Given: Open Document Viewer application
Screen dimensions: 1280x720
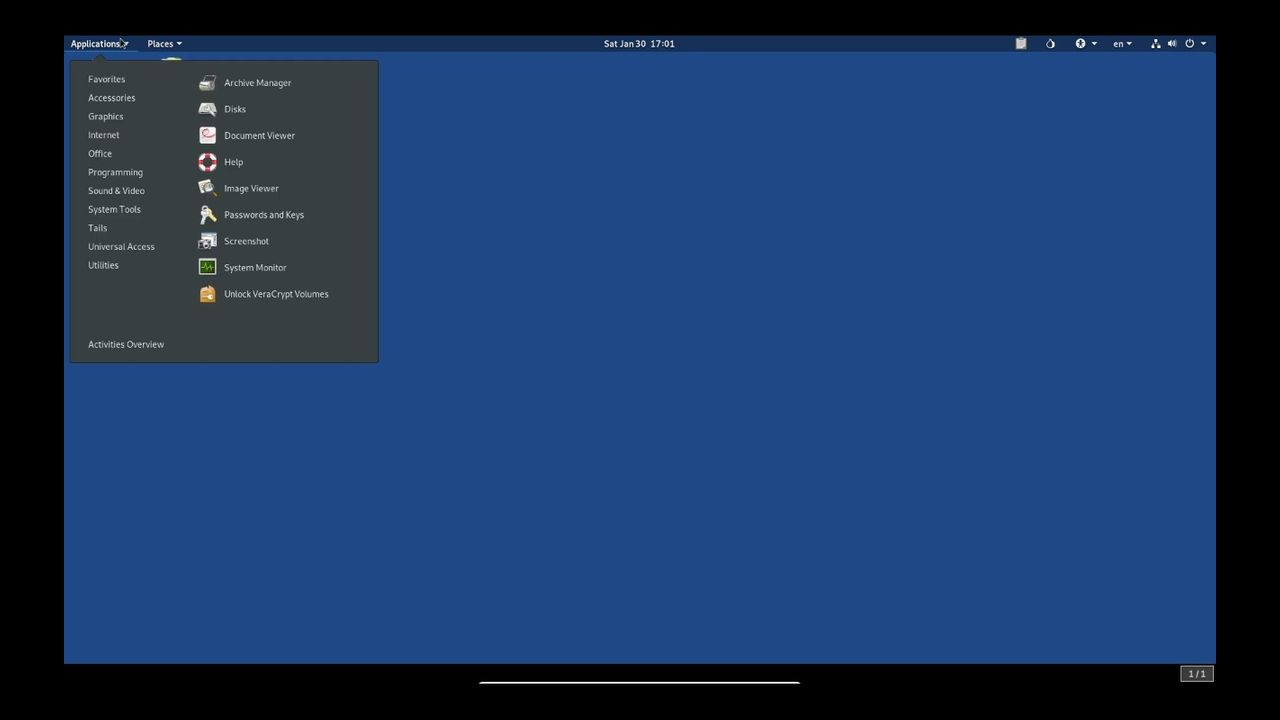Looking at the screenshot, I should (x=259, y=136).
